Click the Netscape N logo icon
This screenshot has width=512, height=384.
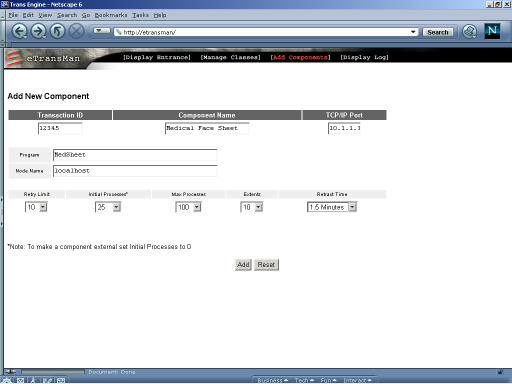pyautogui.click(x=492, y=31)
